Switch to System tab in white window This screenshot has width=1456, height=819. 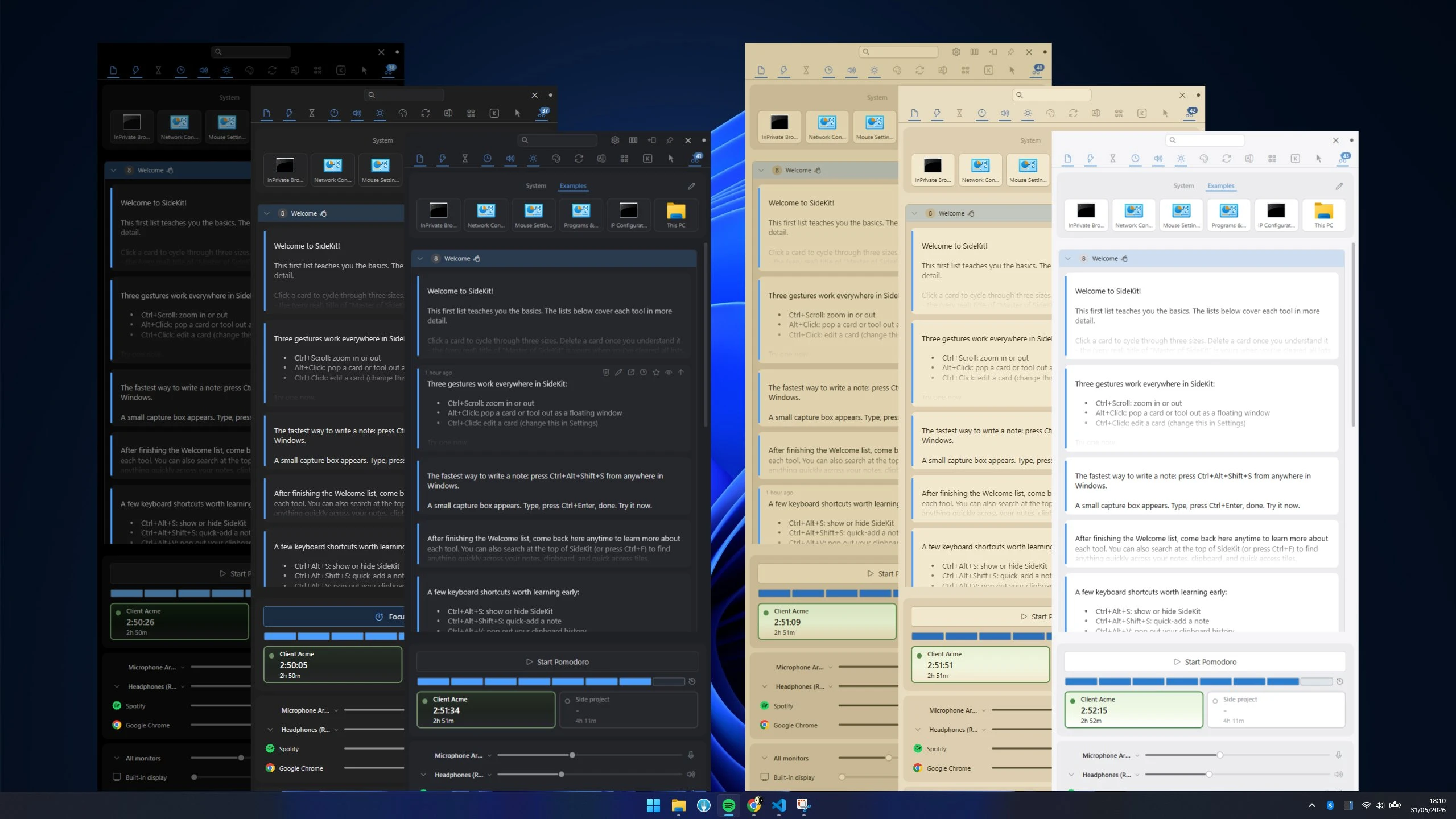coord(1183,186)
